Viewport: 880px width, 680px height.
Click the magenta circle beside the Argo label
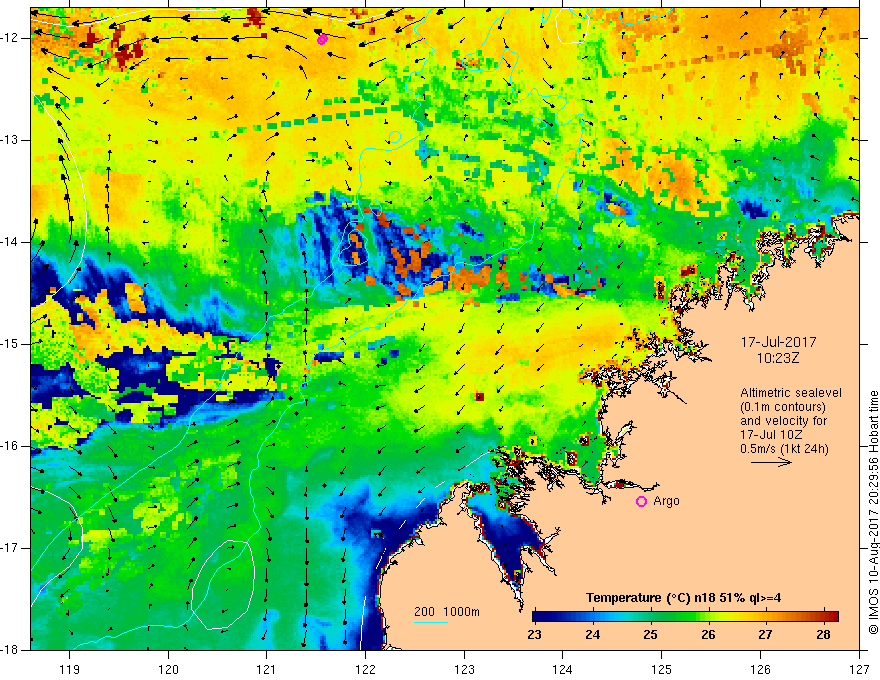[x=641, y=502]
